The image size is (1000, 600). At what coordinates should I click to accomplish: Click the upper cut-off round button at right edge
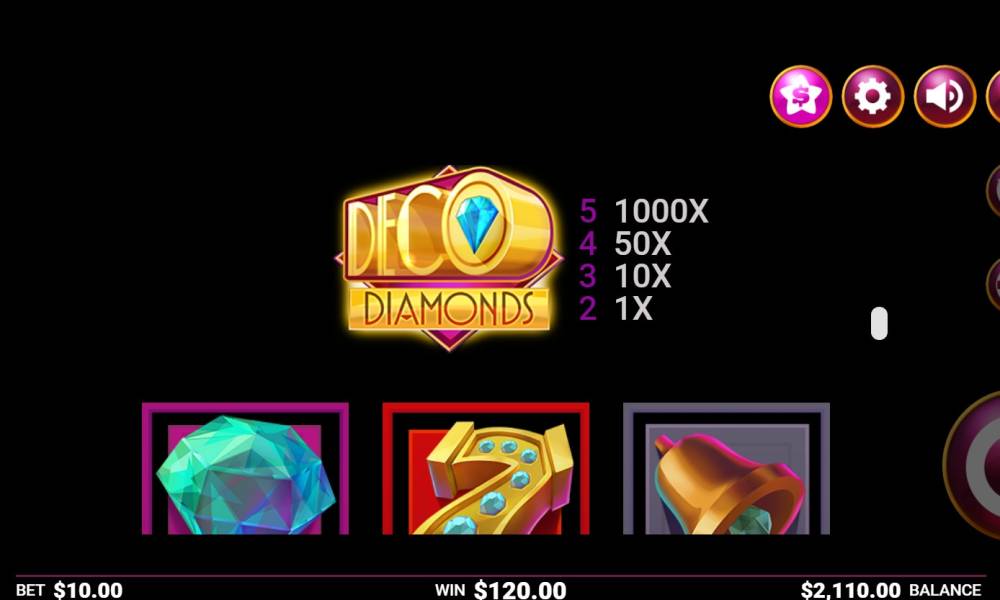993,189
